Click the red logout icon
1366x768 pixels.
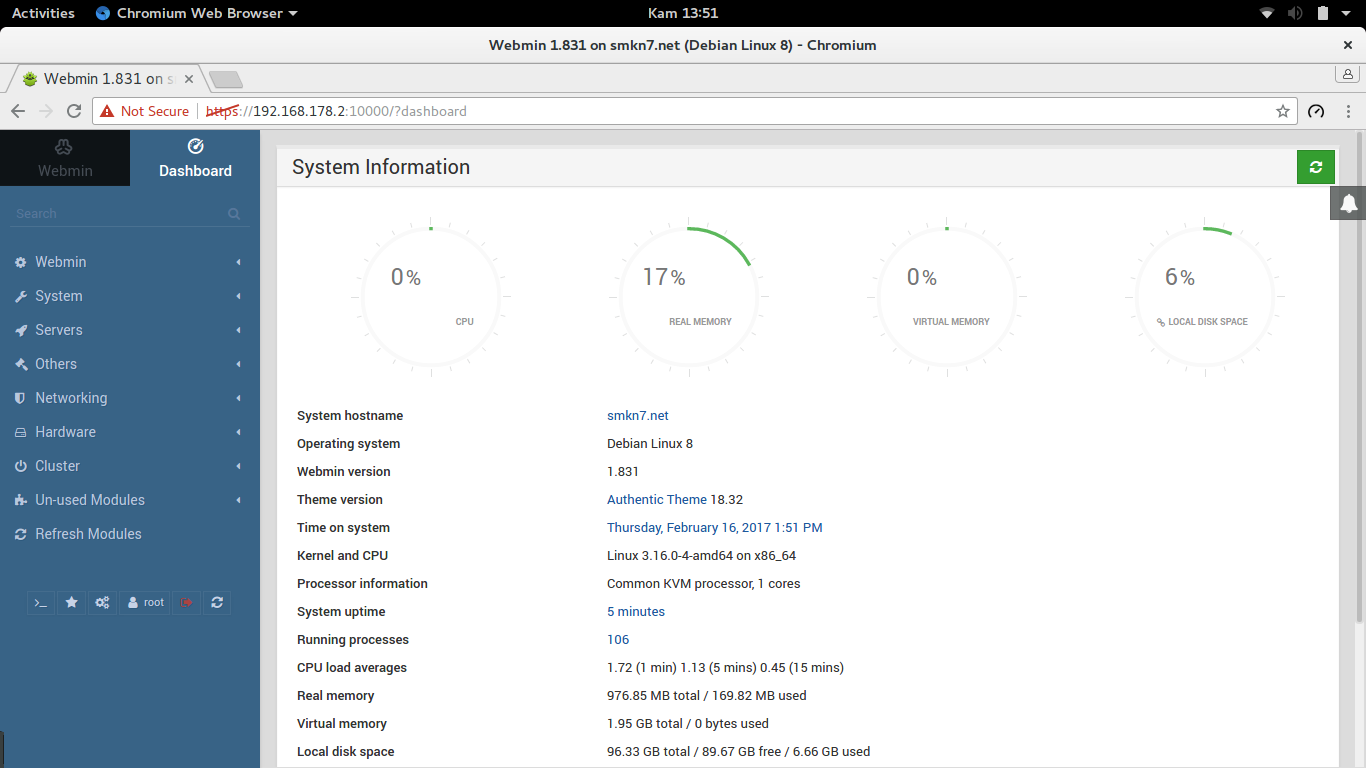186,602
